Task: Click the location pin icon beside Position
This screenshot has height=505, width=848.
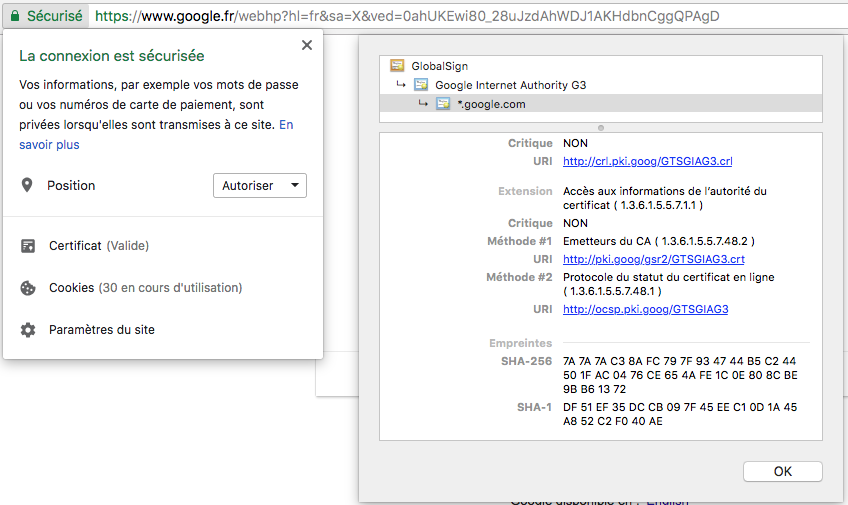Action: [x=26, y=185]
